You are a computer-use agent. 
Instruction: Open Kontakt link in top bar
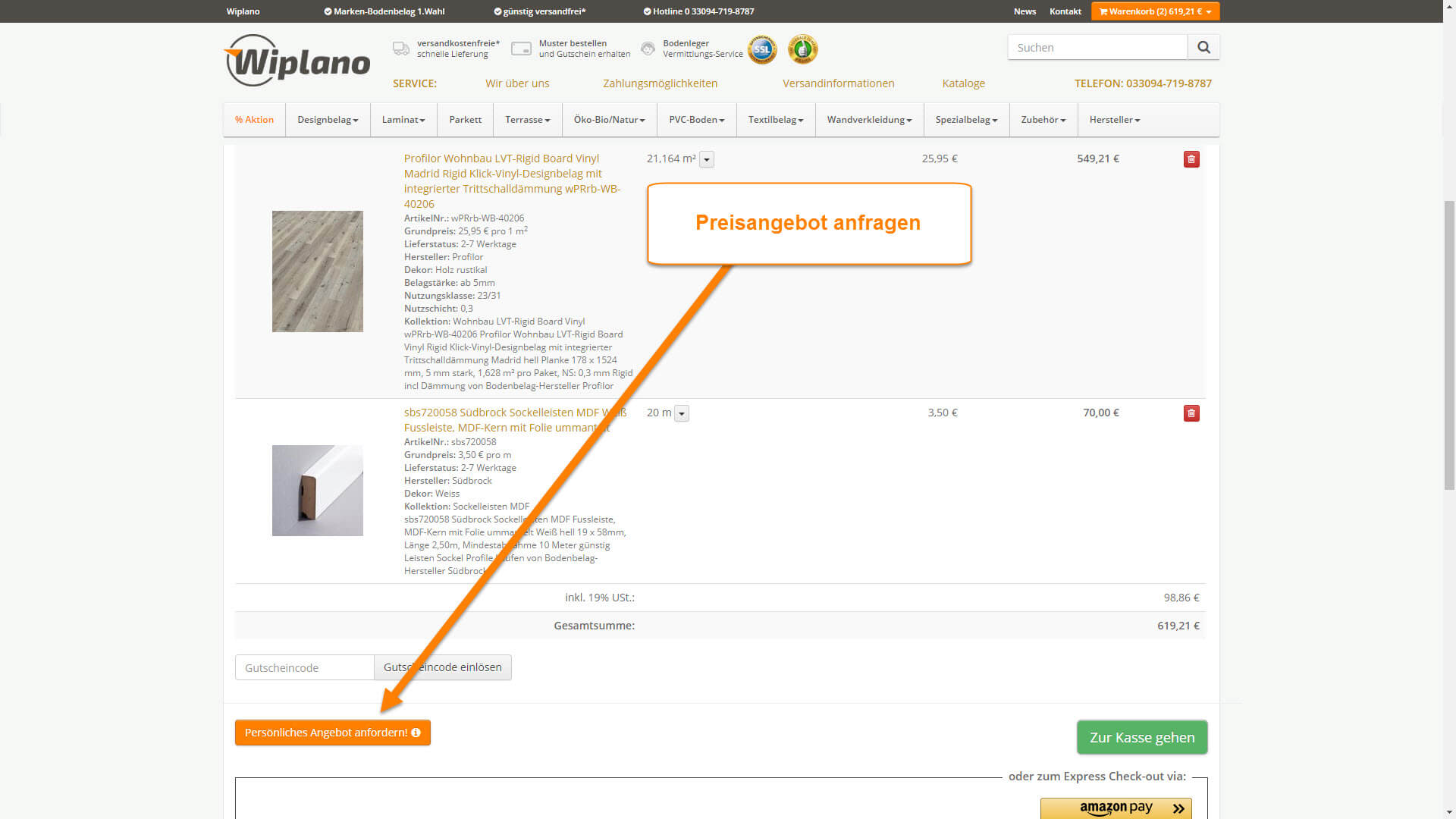click(x=1065, y=11)
